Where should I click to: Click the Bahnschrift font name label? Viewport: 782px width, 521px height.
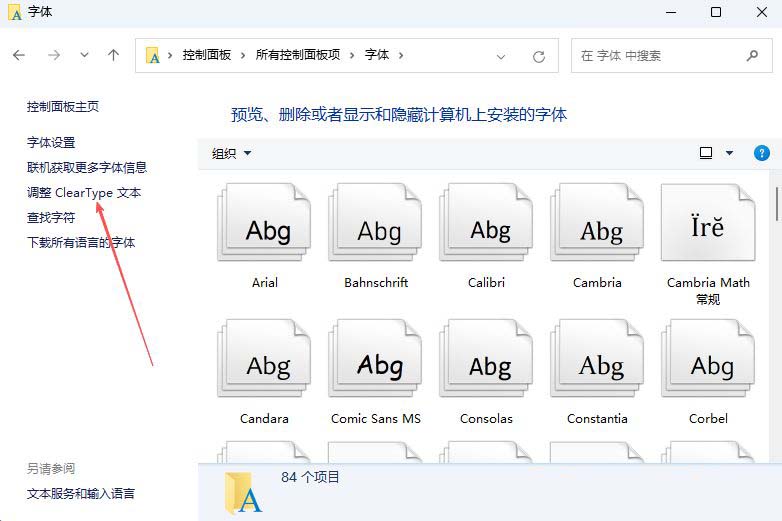pyautogui.click(x=376, y=283)
